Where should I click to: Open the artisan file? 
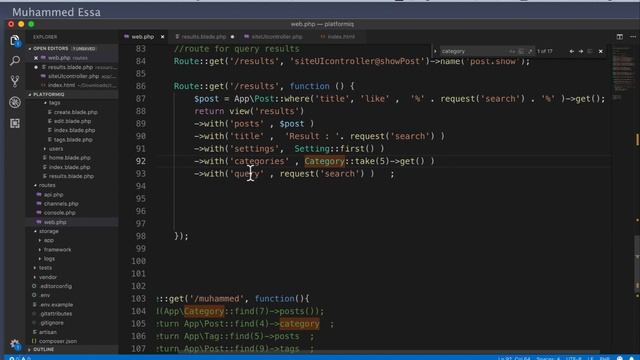coord(48,332)
